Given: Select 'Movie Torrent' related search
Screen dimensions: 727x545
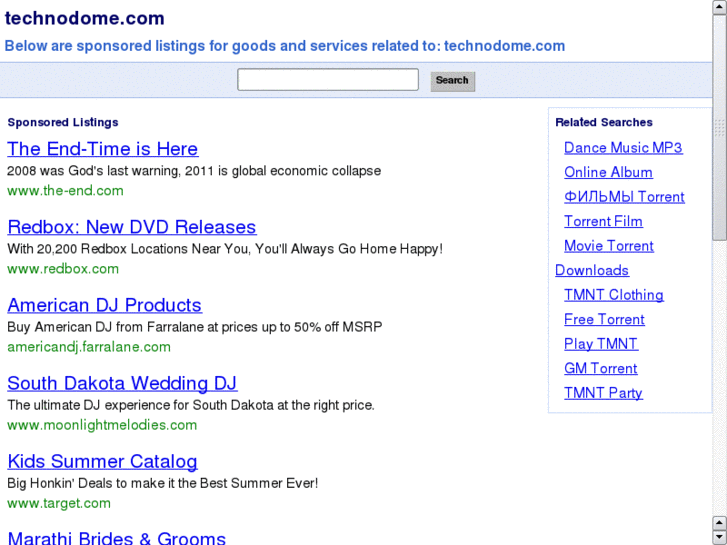Looking at the screenshot, I should [609, 246].
